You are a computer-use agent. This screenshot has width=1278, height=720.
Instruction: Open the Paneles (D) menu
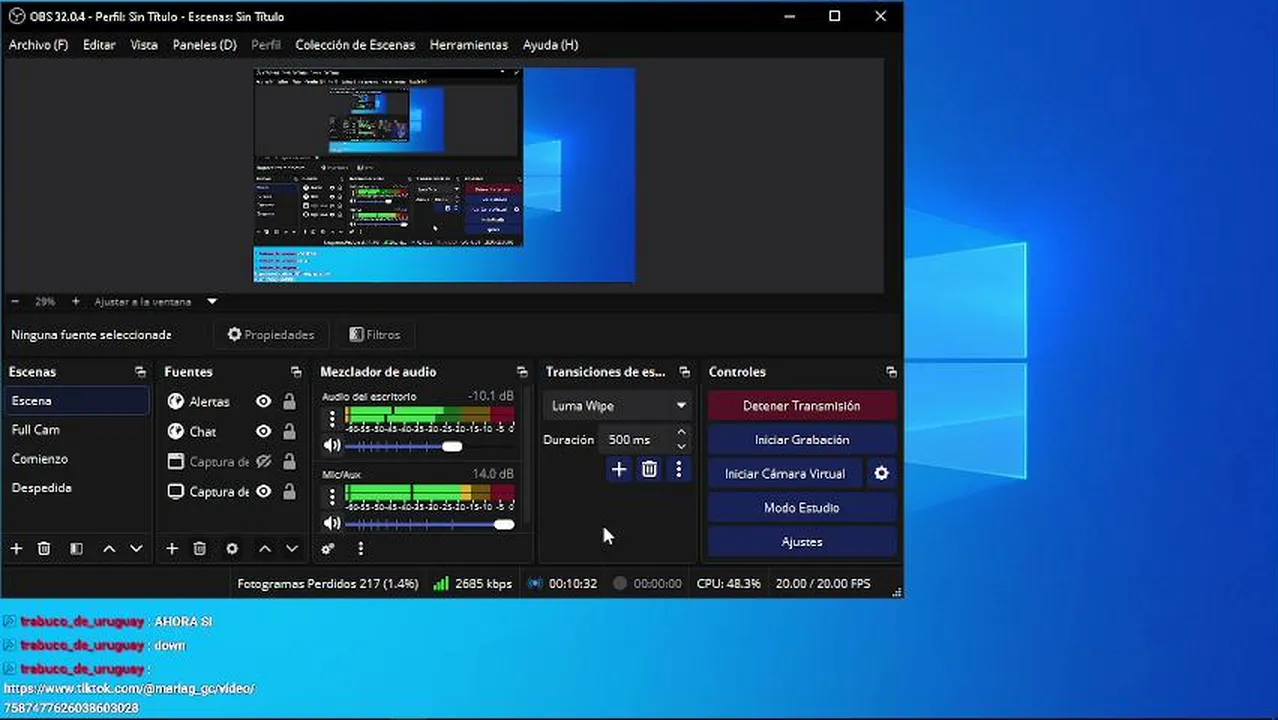[x=204, y=45]
